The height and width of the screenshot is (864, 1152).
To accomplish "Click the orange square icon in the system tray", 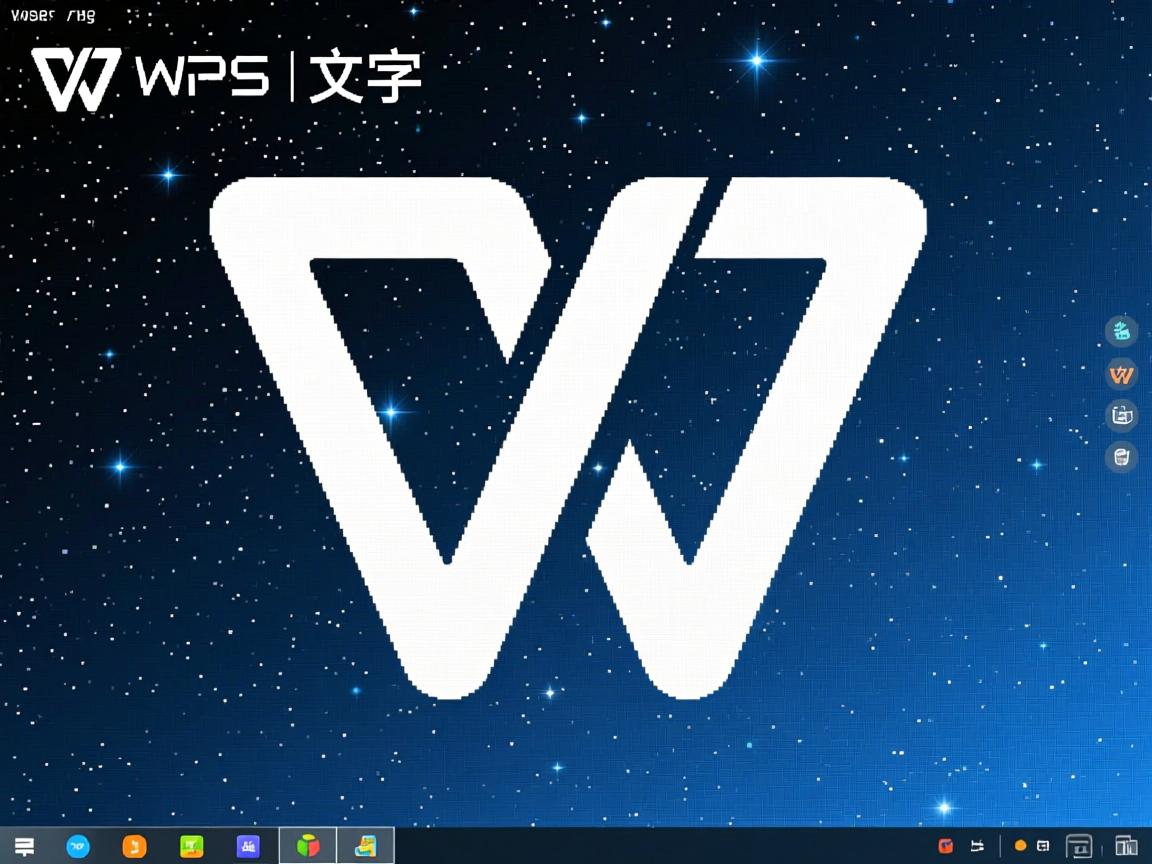I will pyautogui.click(x=946, y=847).
